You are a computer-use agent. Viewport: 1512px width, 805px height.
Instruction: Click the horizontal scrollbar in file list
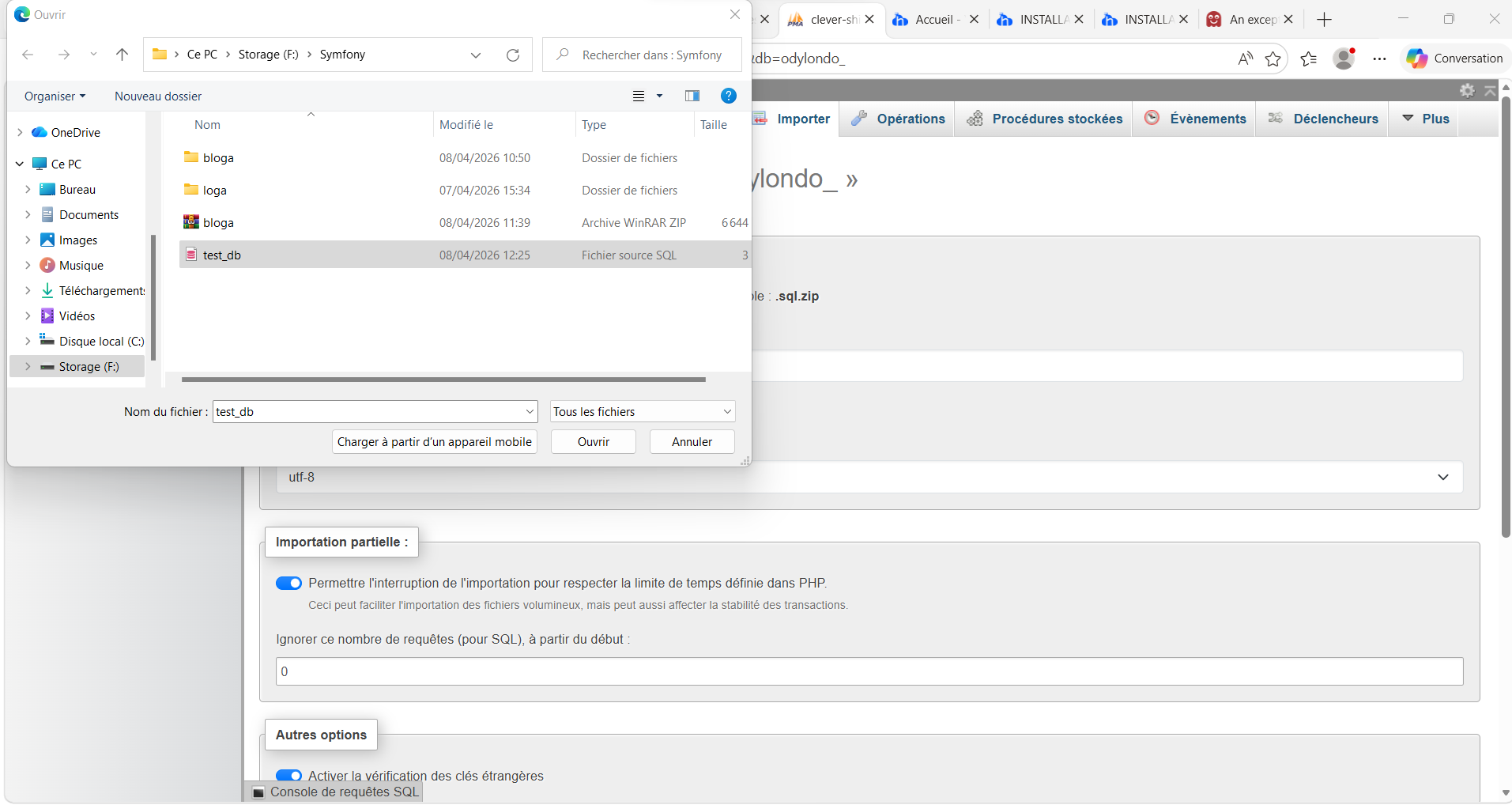click(x=443, y=380)
